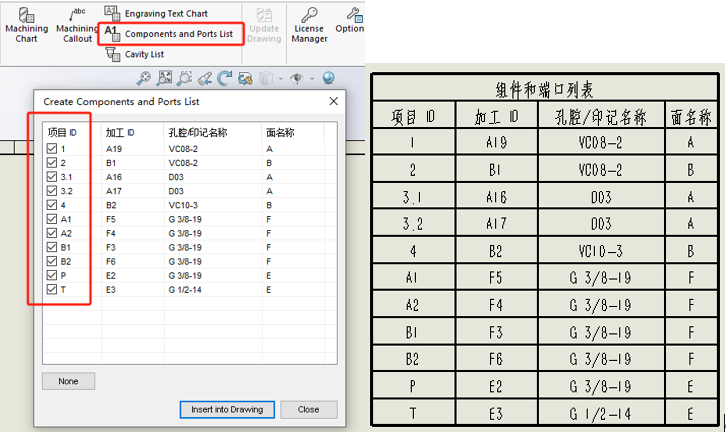This screenshot has height=432, width=726.
Task: Select the Zoom to Area tool
Action: tap(184, 78)
